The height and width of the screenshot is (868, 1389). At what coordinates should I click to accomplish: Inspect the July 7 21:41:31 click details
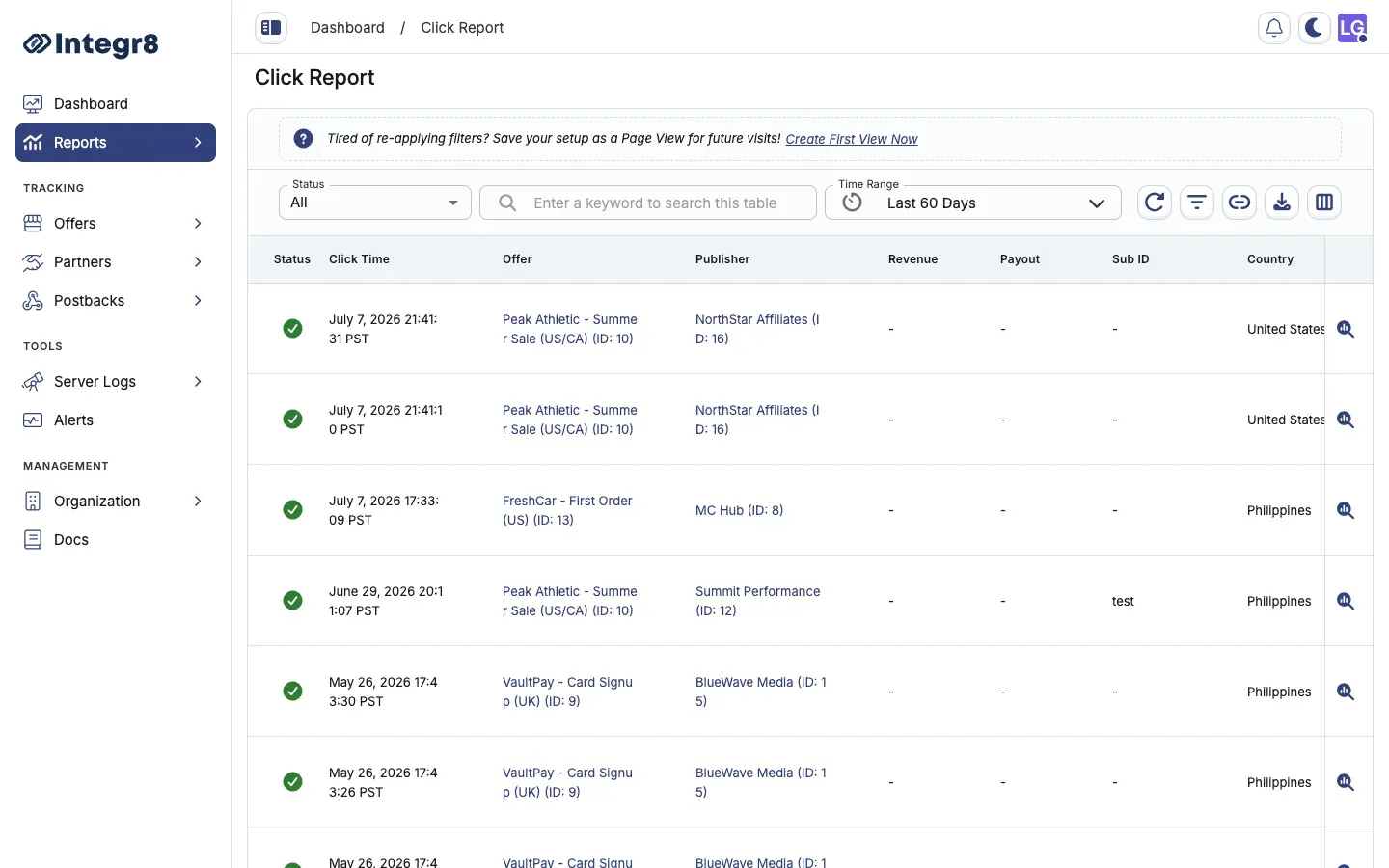pyautogui.click(x=1346, y=329)
